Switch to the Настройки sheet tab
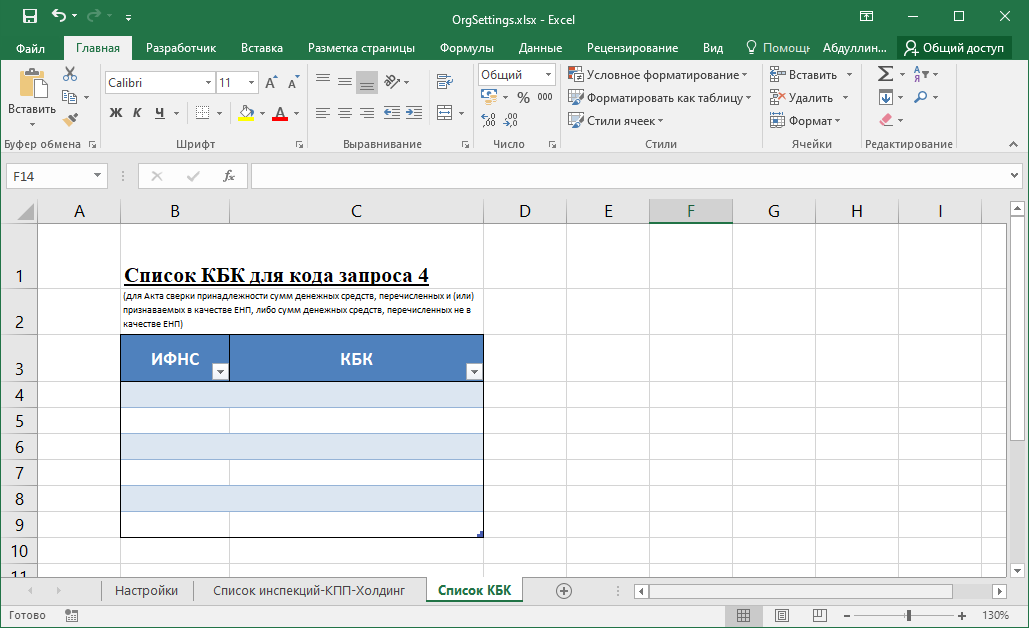Screen dimensions: 1029x628 (146, 591)
